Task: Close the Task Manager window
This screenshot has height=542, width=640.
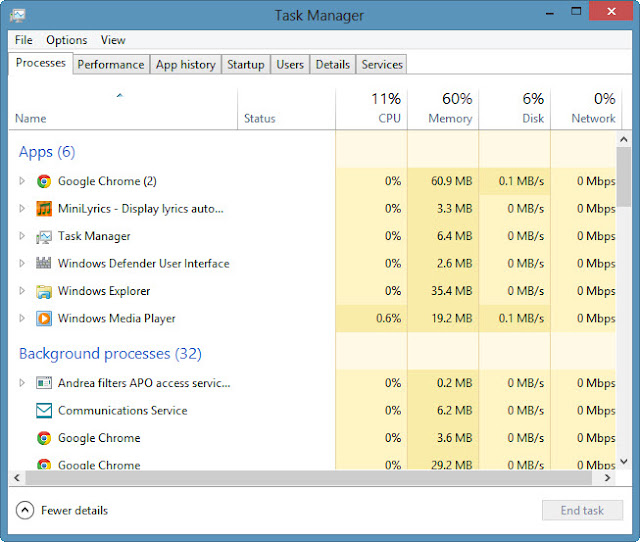Action: (611, 11)
